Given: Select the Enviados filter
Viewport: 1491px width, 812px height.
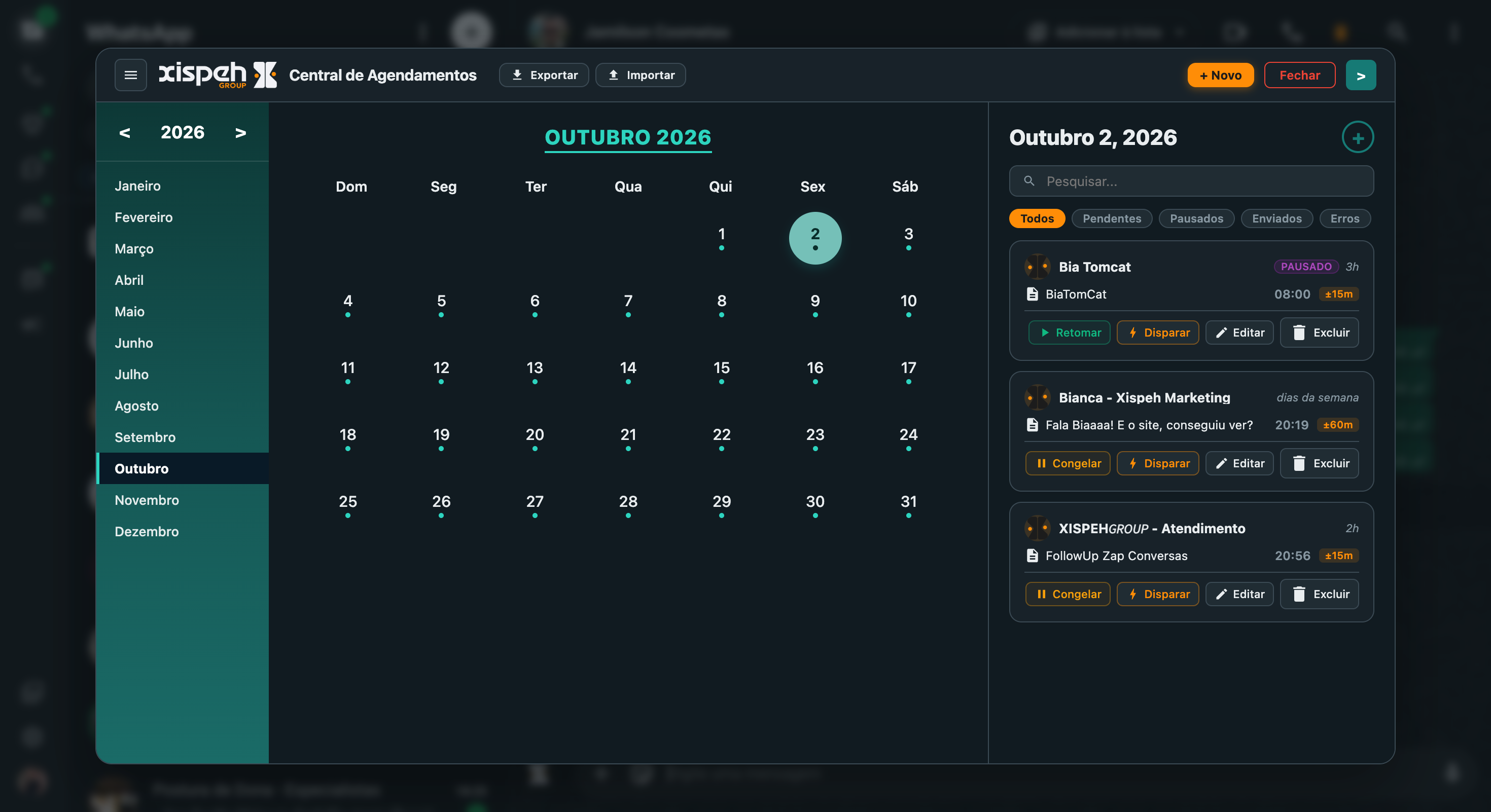Looking at the screenshot, I should pos(1276,218).
